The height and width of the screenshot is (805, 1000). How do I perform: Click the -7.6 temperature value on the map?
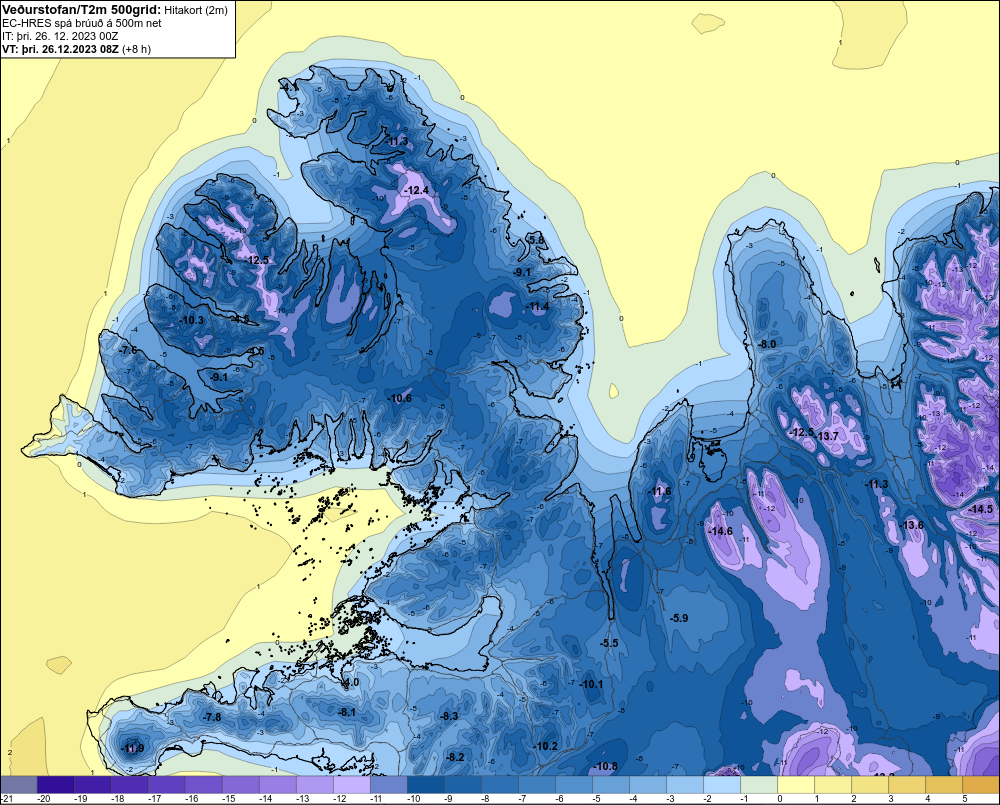click(x=128, y=350)
